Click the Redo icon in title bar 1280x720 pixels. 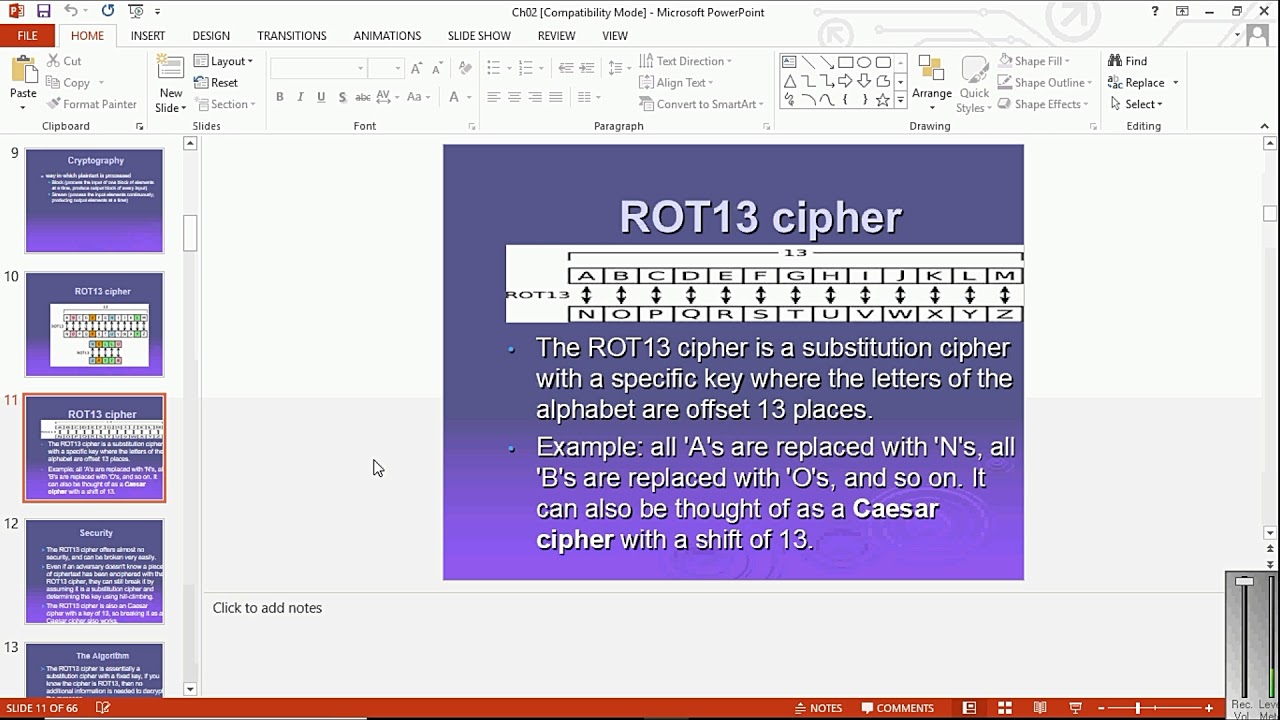(108, 11)
